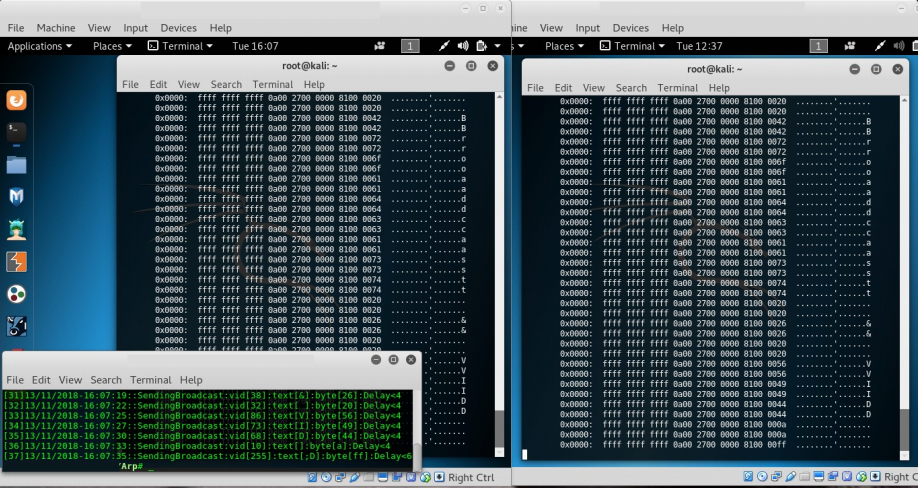Click the volume icon in left VM's top bar
The width and height of the screenshot is (919, 488).
463,46
